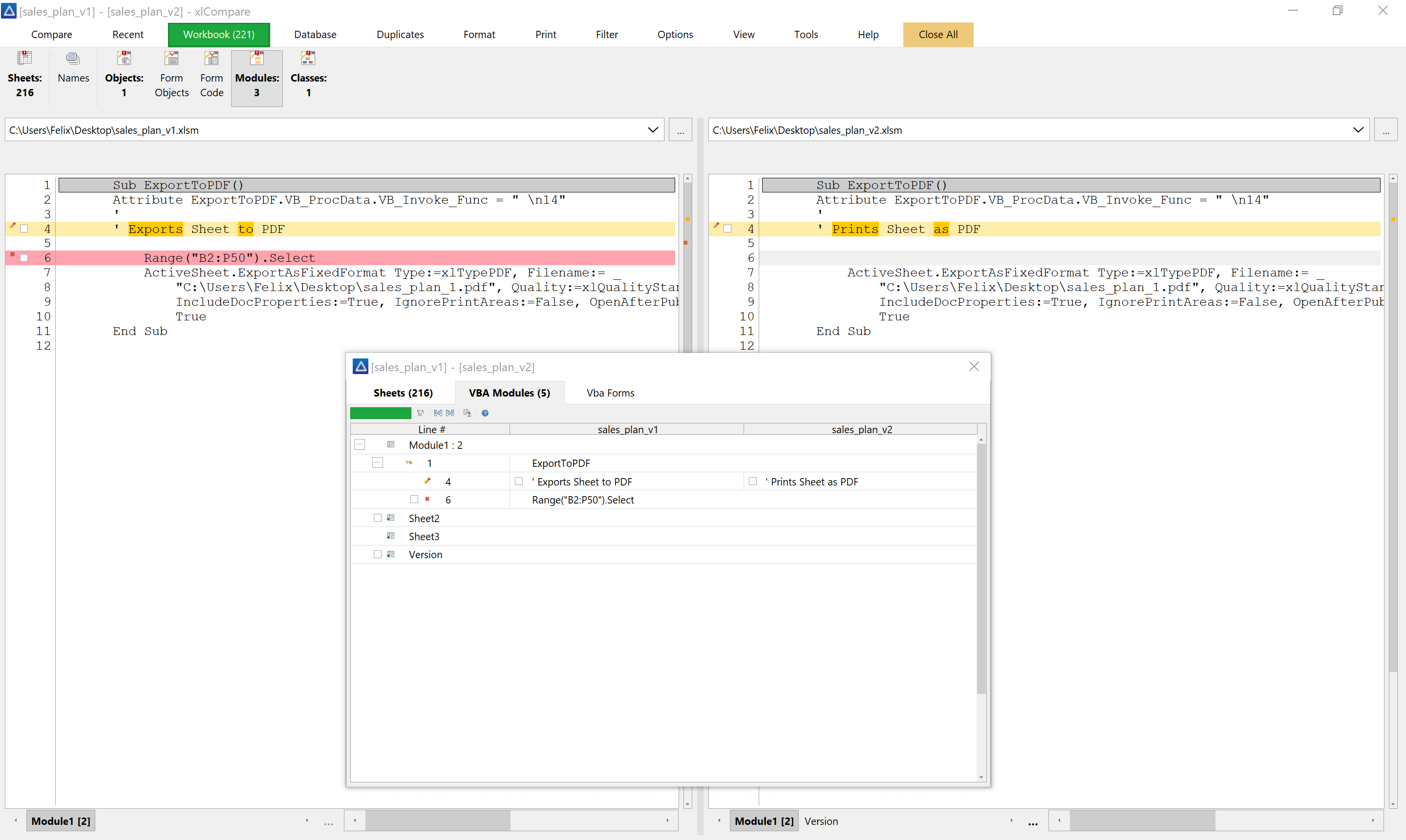Viewport: 1406px width, 840px height.
Task: Select the Version tab in right pane
Action: point(821,821)
